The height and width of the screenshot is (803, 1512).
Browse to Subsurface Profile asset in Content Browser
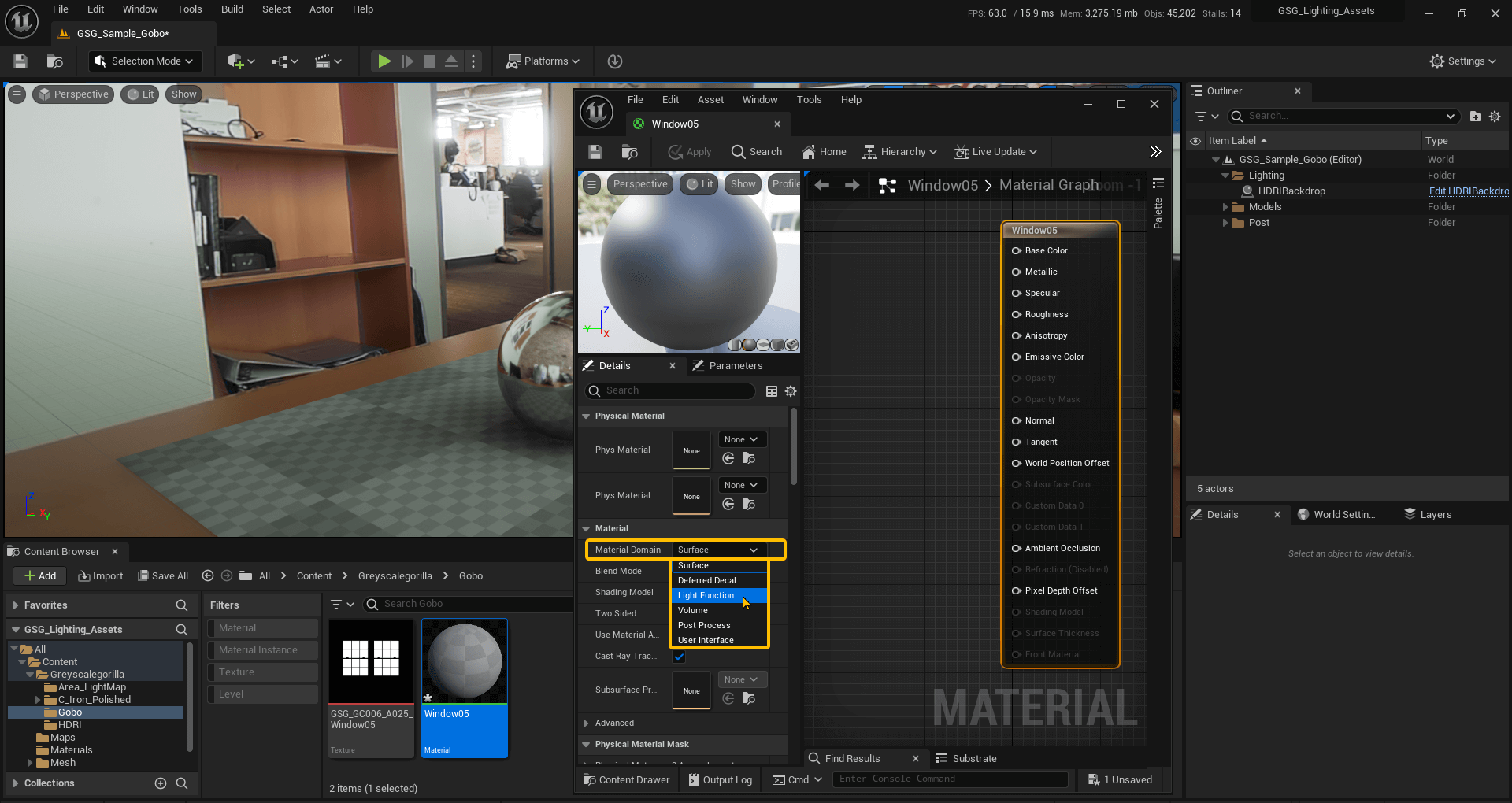(x=749, y=698)
